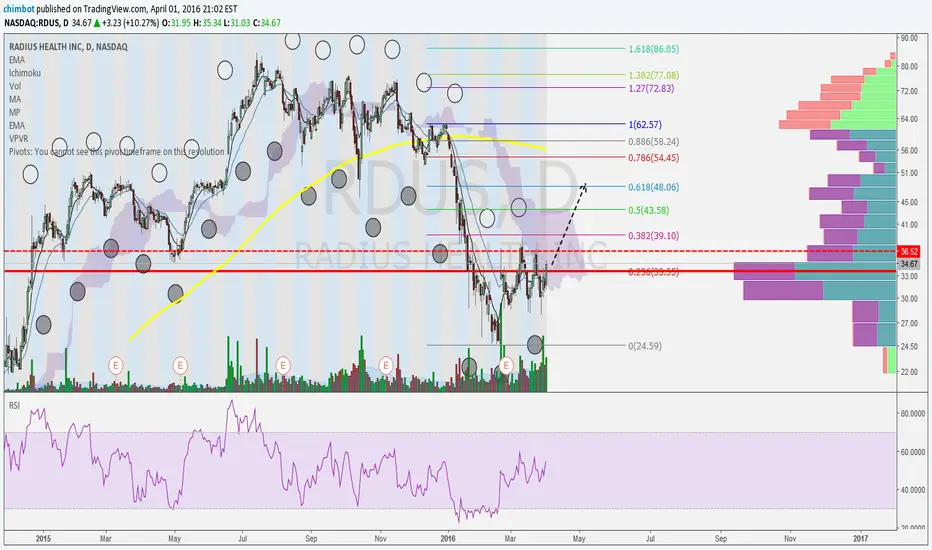This screenshot has width=932, height=550.
Task: Click the 1.27(72.83) Fibonacci label
Action: (x=651, y=89)
